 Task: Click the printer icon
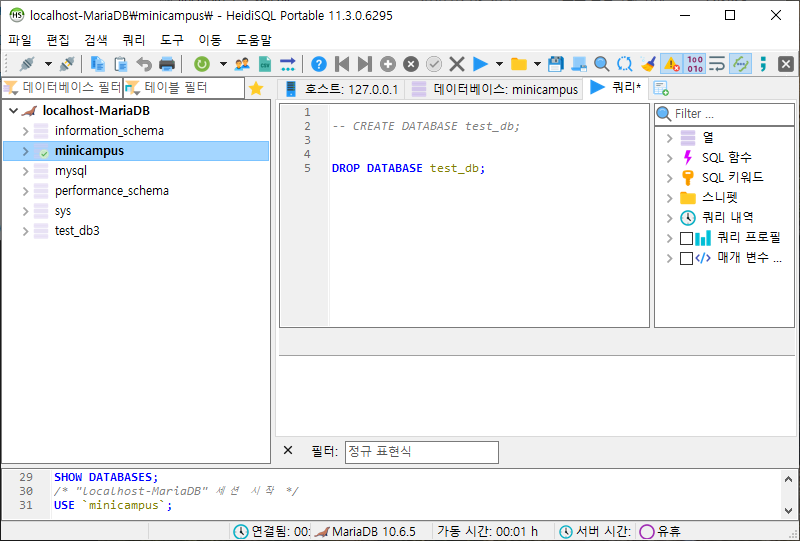tap(167, 64)
